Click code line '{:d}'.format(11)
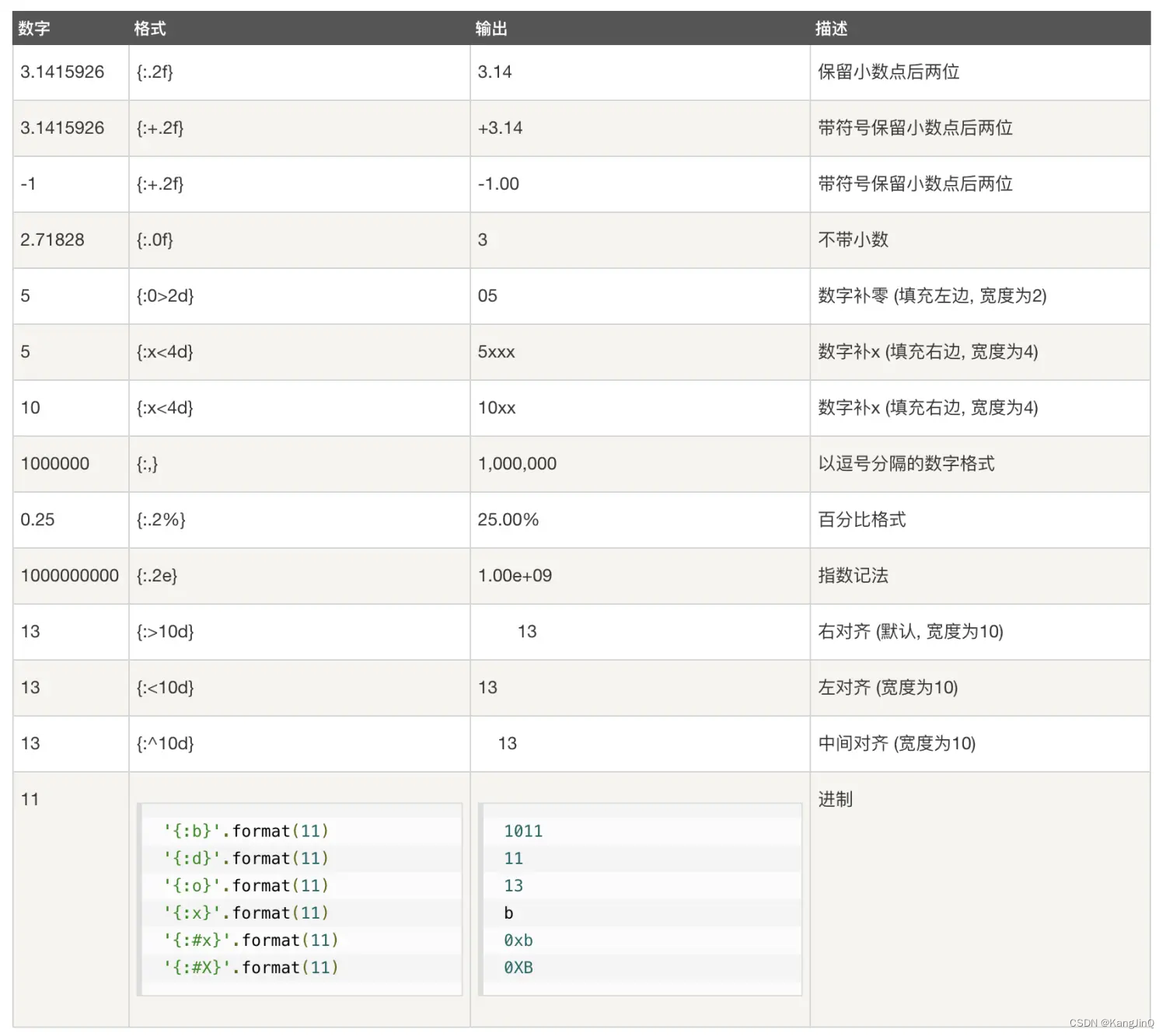 tap(246, 859)
